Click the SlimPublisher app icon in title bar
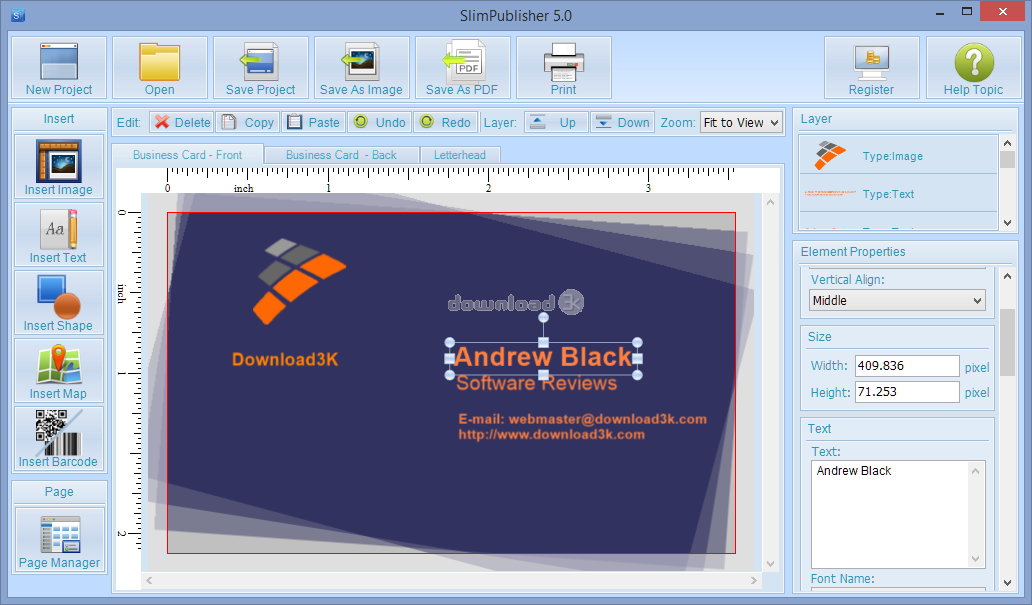The height and width of the screenshot is (605, 1032). (18, 15)
